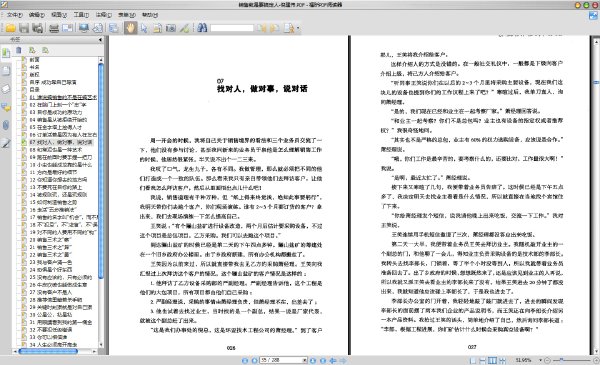Select the Hand tool
The image size is (600, 365).
point(130,28)
